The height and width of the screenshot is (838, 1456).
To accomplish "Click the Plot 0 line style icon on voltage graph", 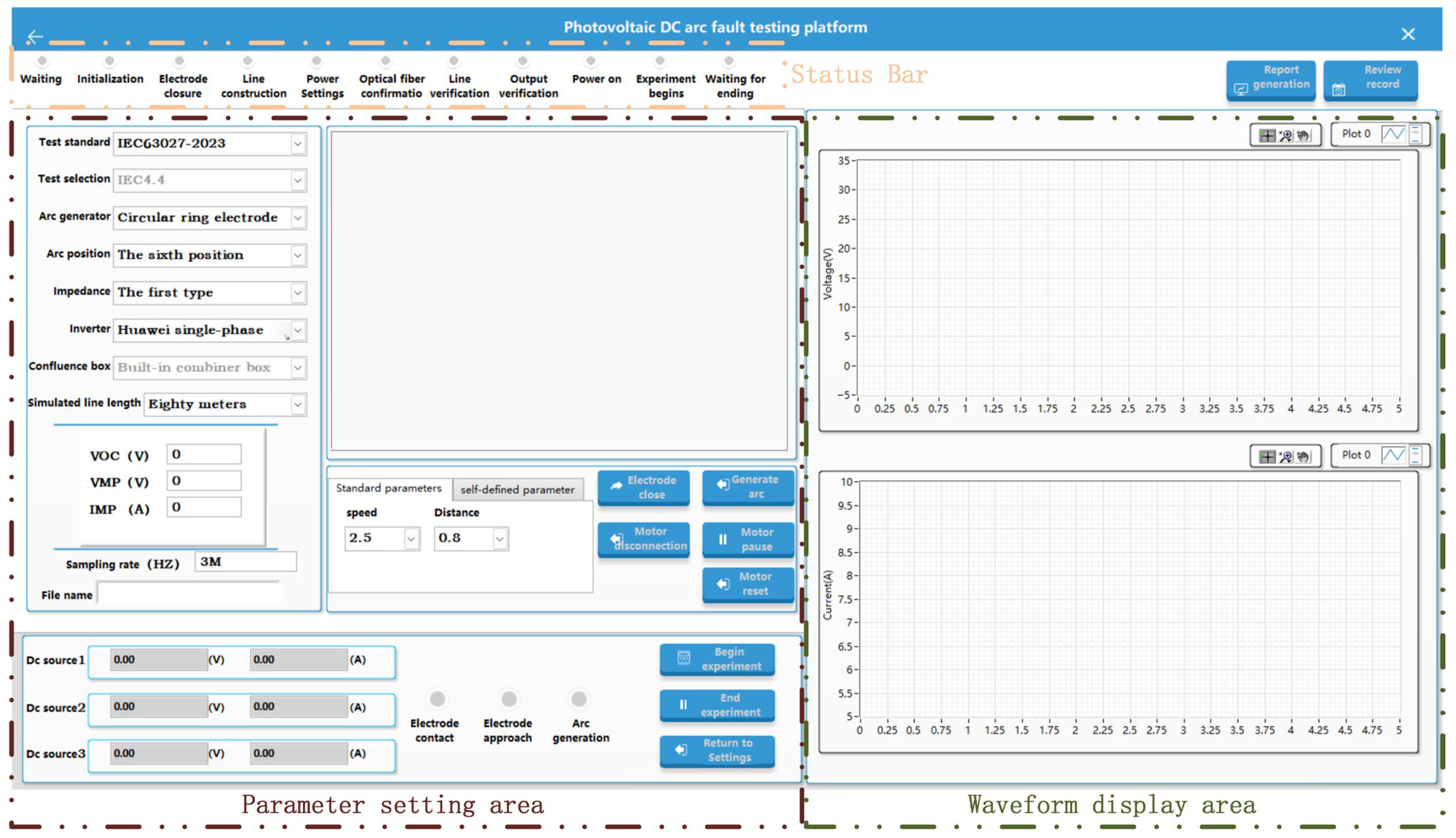I will point(1393,134).
